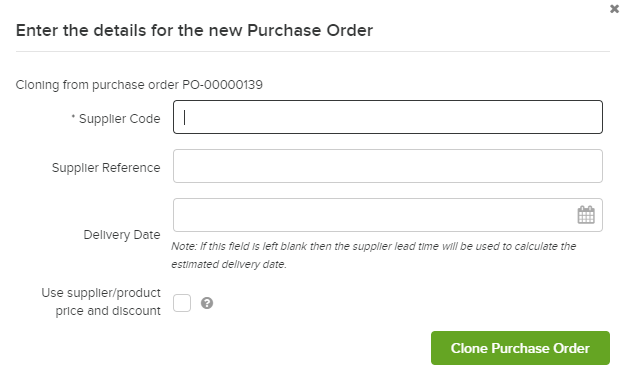
Task: Click the 'estimated delivery date' note line
Action: tap(229, 264)
